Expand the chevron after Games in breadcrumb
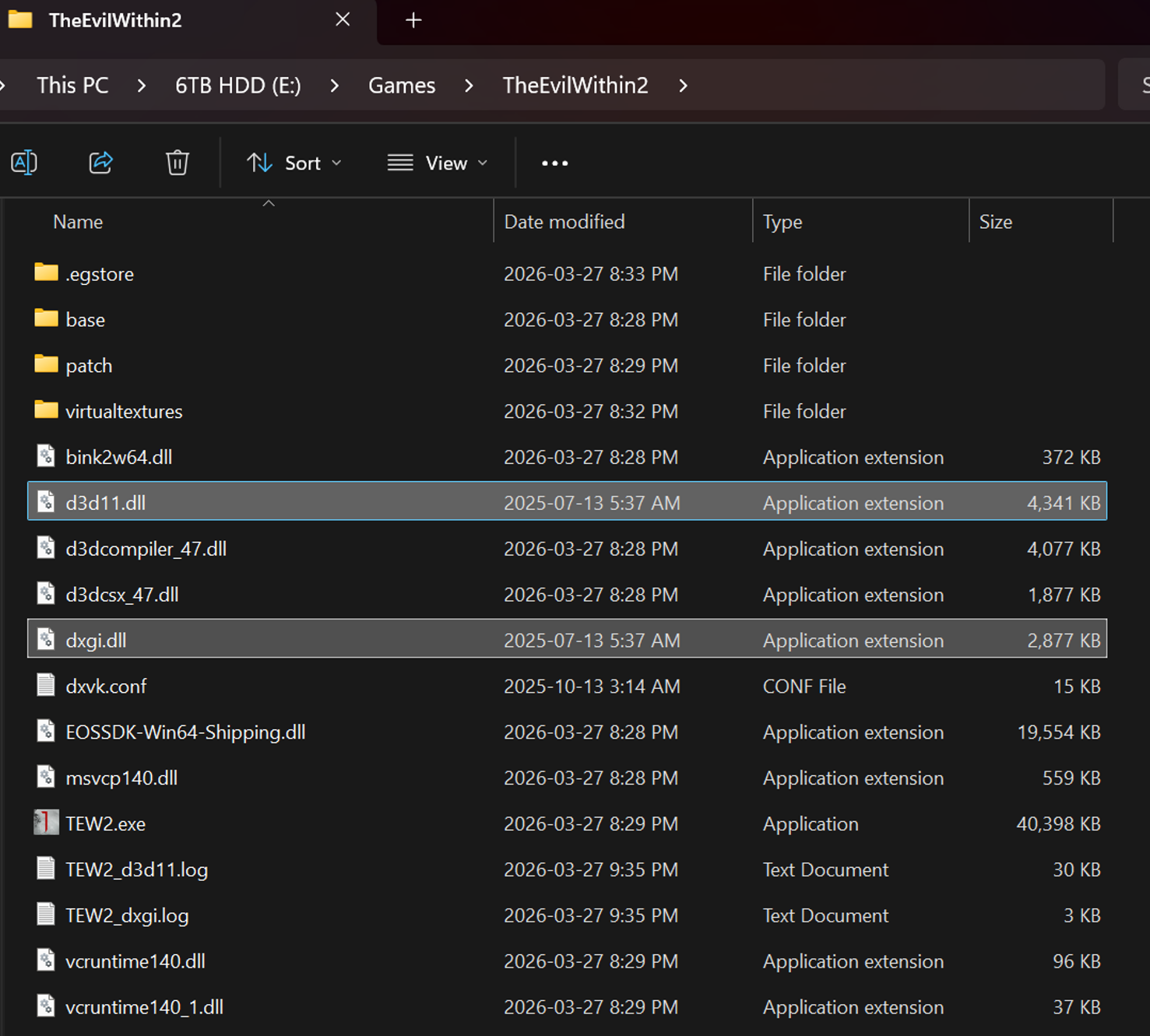The height and width of the screenshot is (1036, 1150). tap(469, 86)
